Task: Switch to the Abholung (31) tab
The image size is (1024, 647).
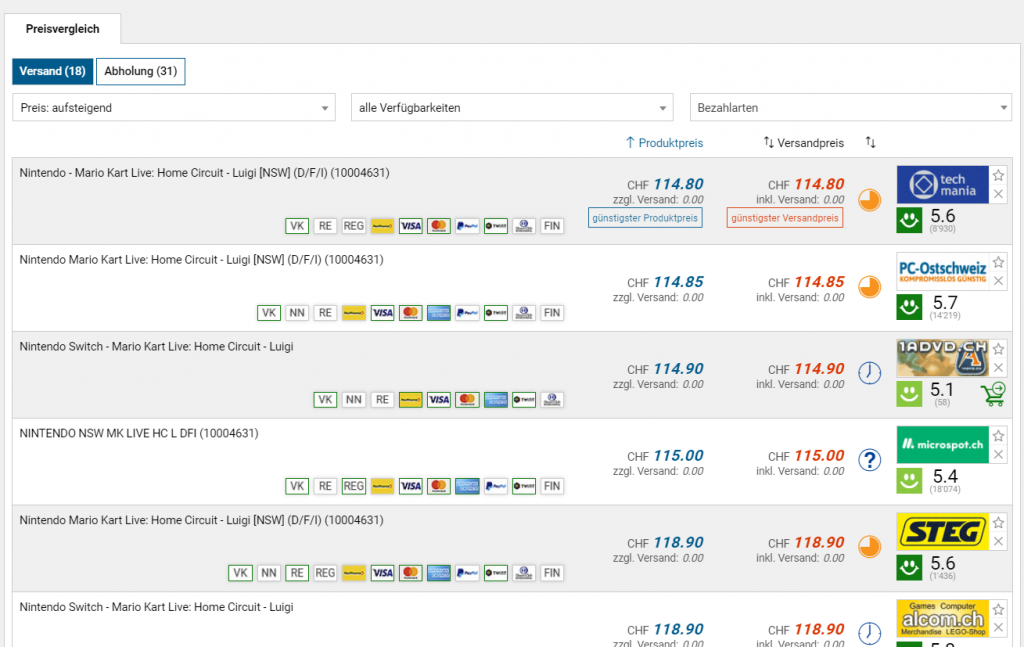Action: pos(140,71)
